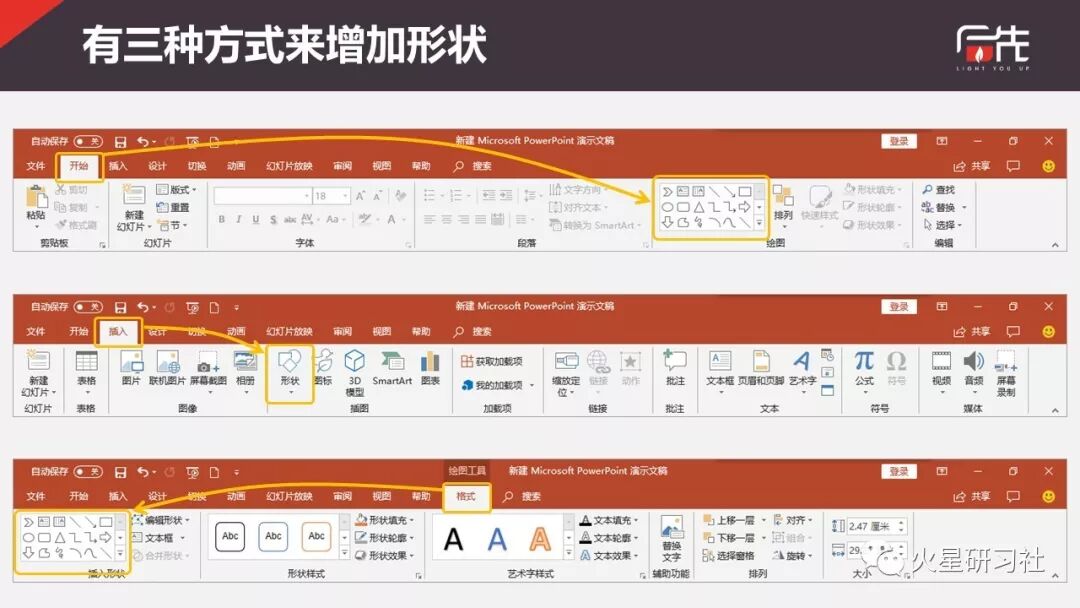
Task: Open 幻灯片放映 tab in the Format-ribbon window
Action: [289, 496]
